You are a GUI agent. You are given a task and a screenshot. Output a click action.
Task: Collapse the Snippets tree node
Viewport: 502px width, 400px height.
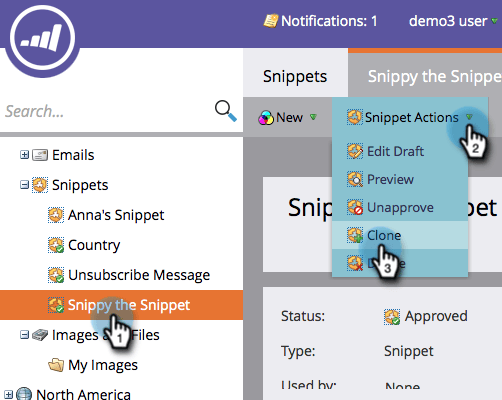click(24, 185)
